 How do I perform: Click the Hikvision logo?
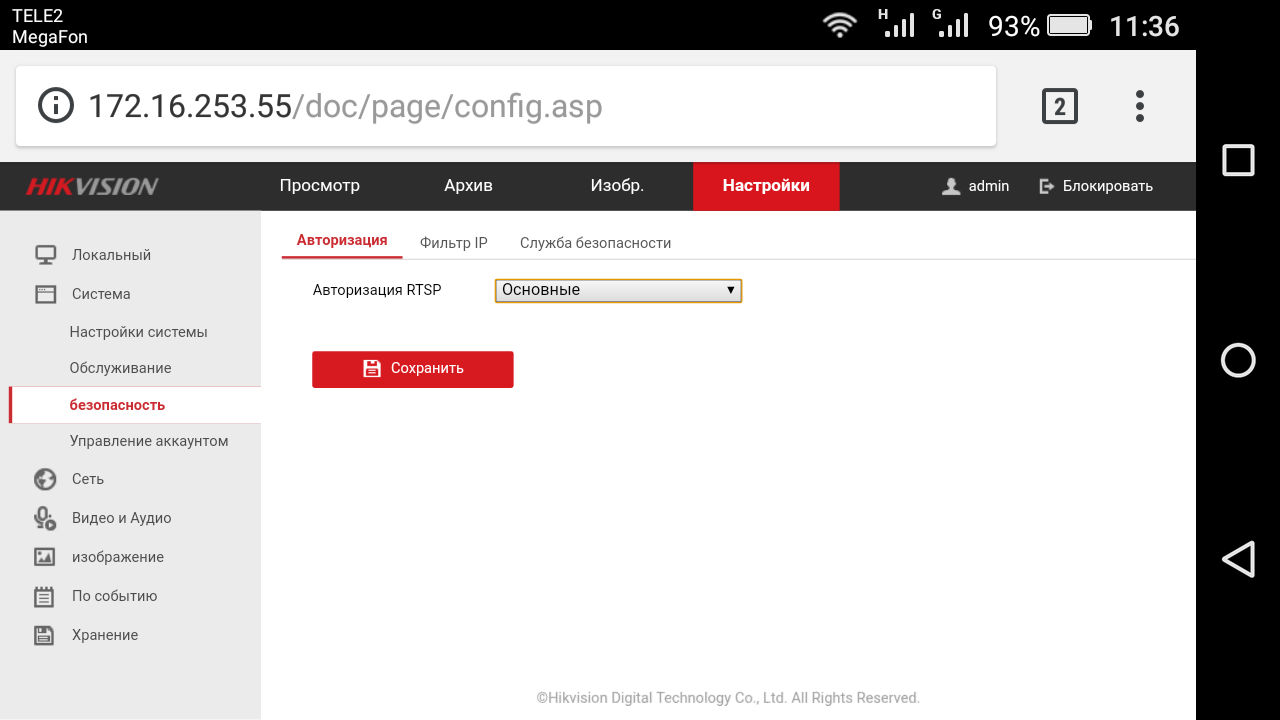pyautogui.click(x=92, y=187)
